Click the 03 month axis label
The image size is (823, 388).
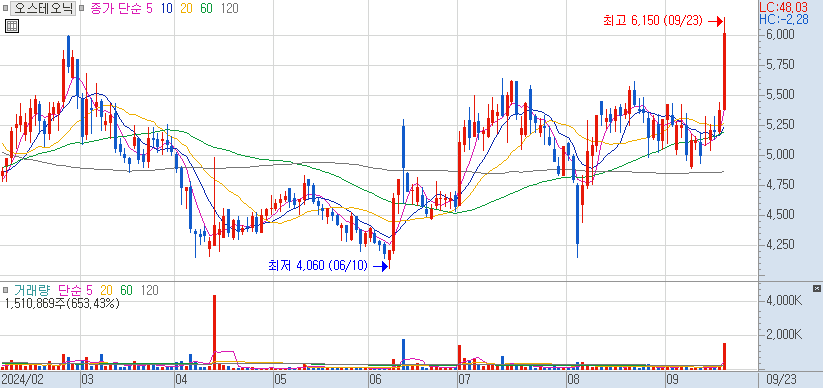(87, 379)
